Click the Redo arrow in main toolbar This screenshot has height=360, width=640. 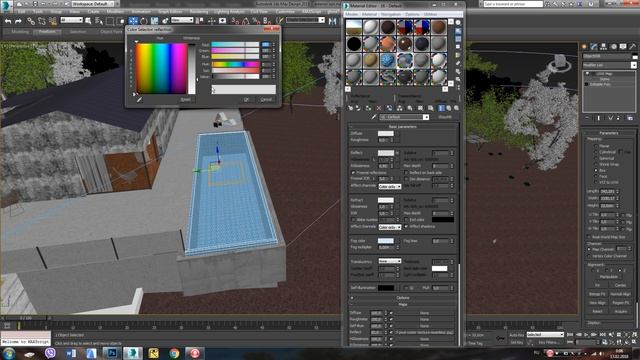point(18,21)
